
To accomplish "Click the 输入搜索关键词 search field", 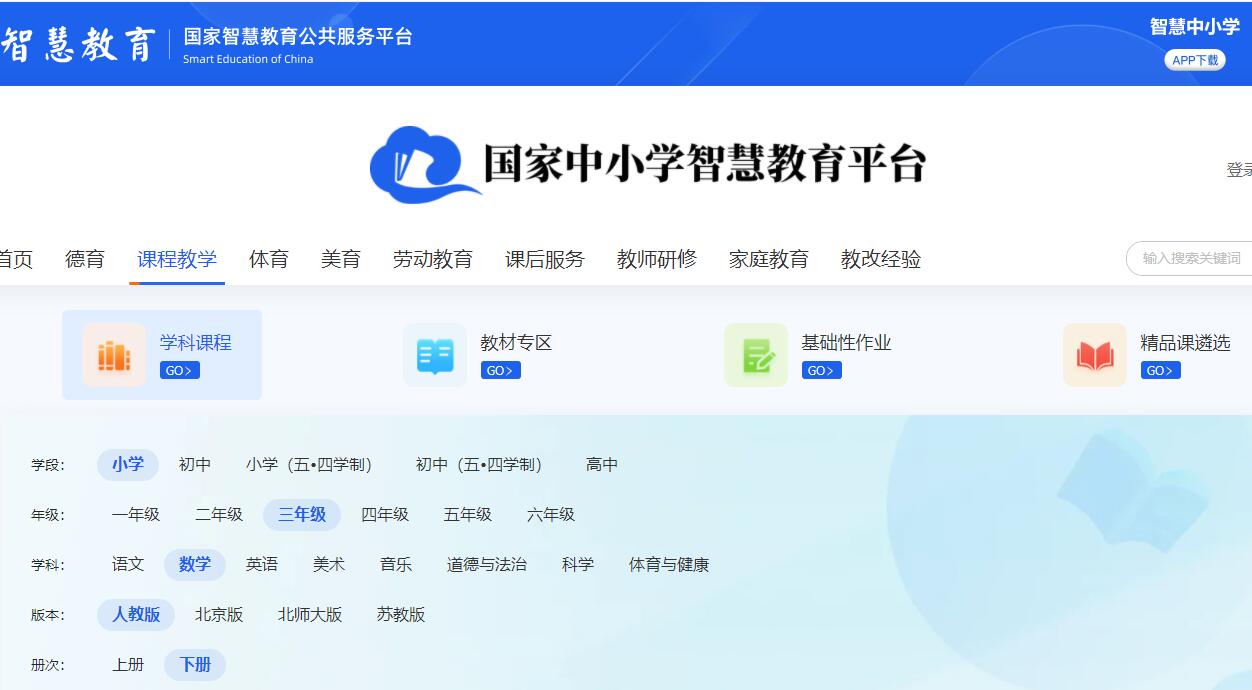I will tap(1190, 258).
